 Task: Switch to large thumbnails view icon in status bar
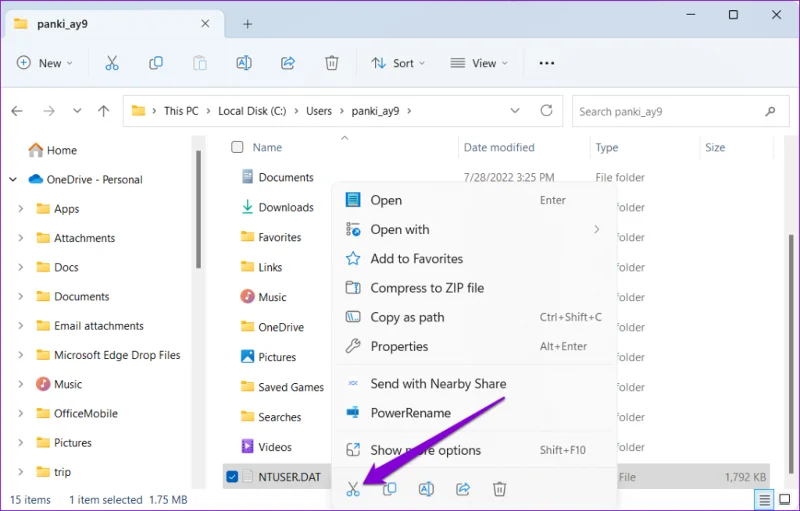(x=785, y=499)
